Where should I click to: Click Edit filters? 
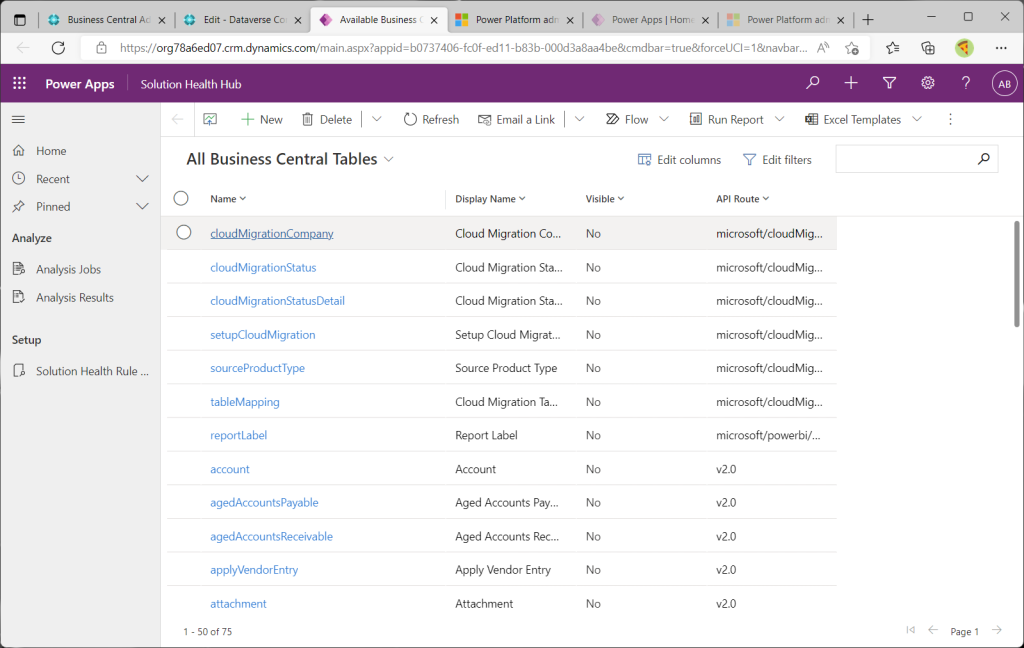(777, 160)
